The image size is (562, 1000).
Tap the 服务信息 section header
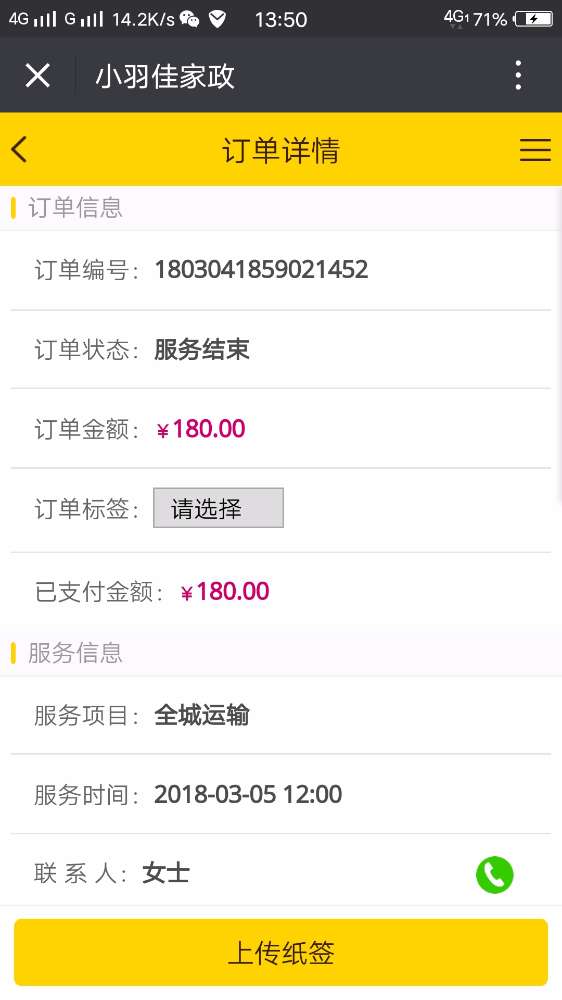75,653
